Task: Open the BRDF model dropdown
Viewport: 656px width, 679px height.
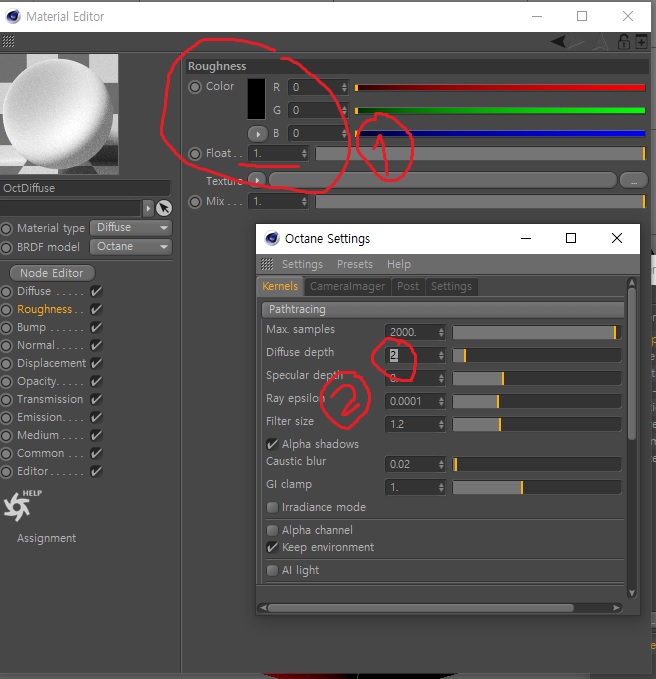Action: [x=131, y=247]
